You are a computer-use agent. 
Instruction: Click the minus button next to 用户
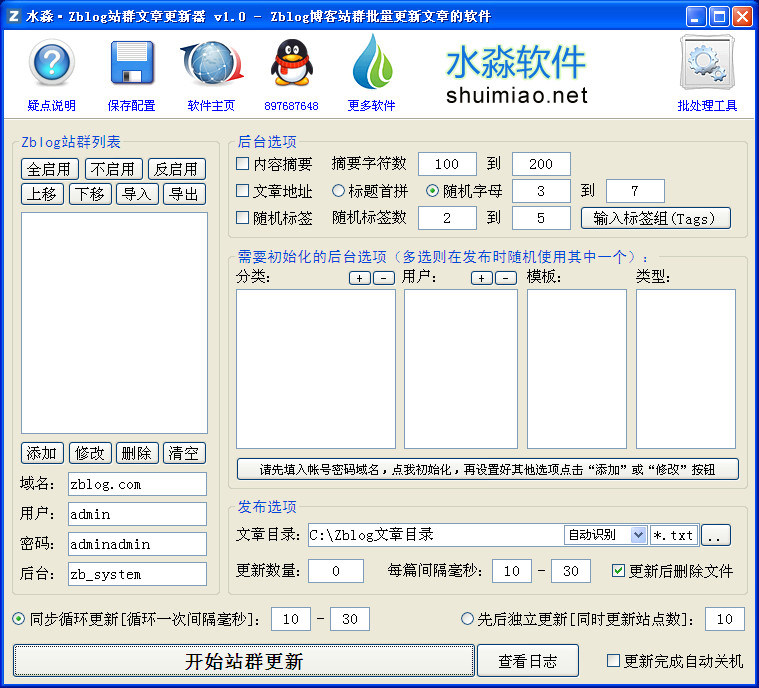pyautogui.click(x=506, y=278)
